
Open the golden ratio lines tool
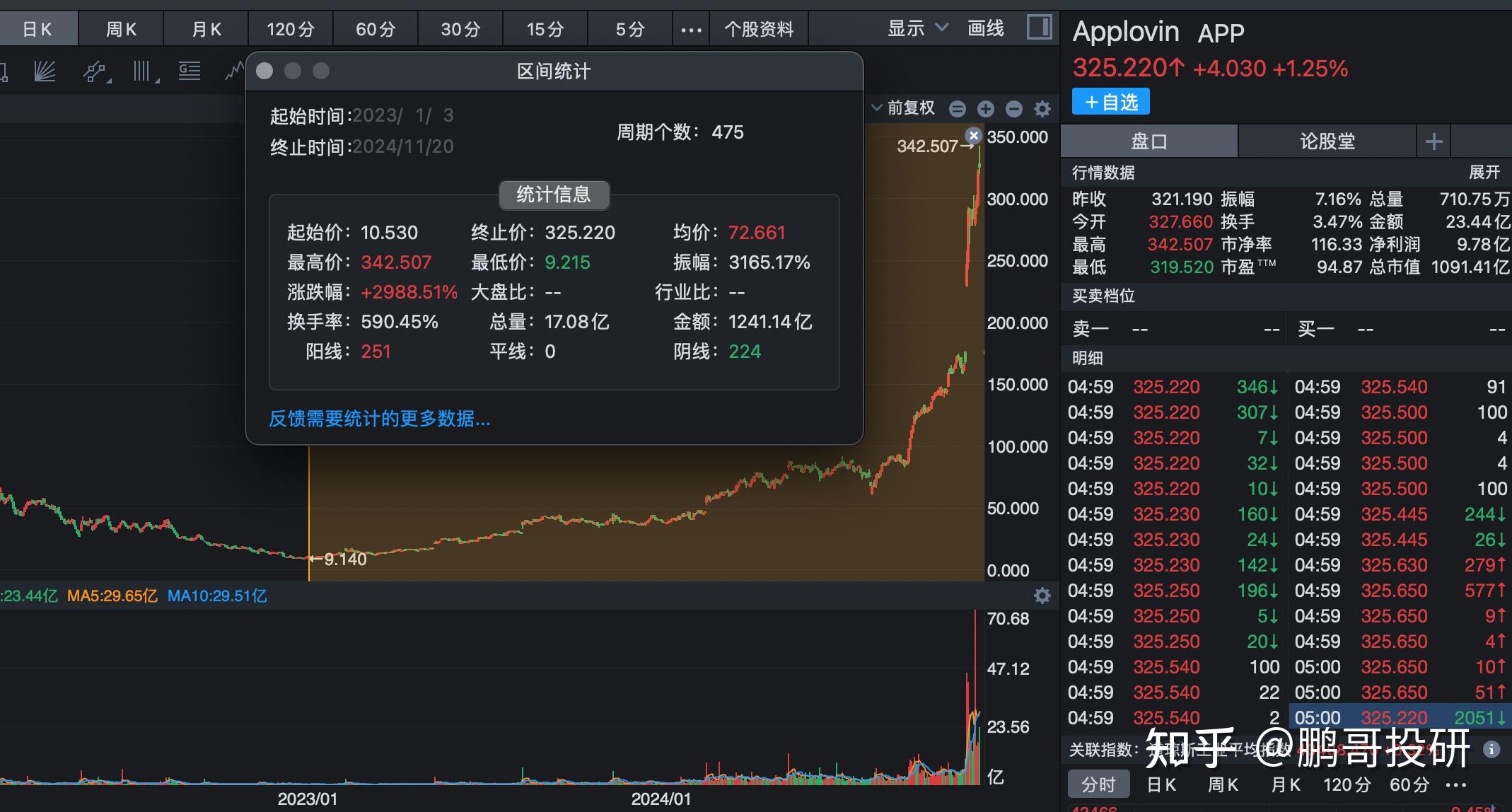pyautogui.click(x=190, y=71)
